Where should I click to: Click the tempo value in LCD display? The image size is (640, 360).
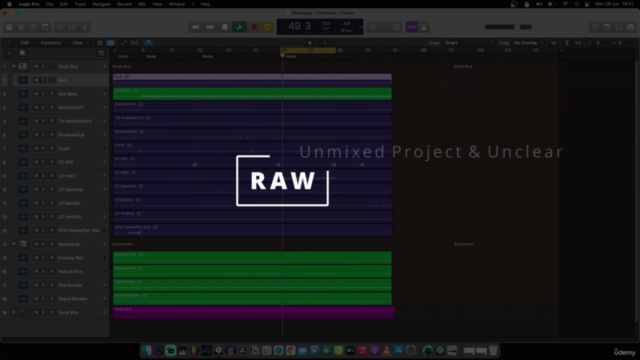326,24
